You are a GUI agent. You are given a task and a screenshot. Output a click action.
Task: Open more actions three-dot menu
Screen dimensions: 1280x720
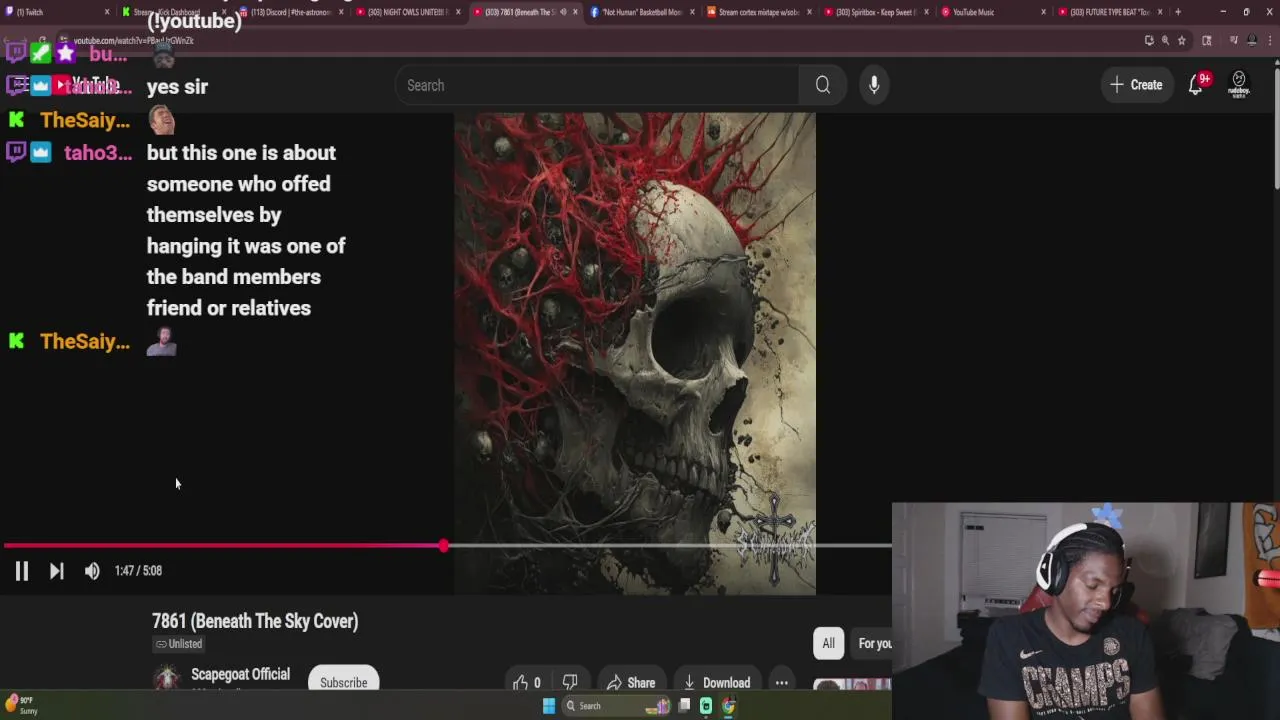tap(781, 683)
